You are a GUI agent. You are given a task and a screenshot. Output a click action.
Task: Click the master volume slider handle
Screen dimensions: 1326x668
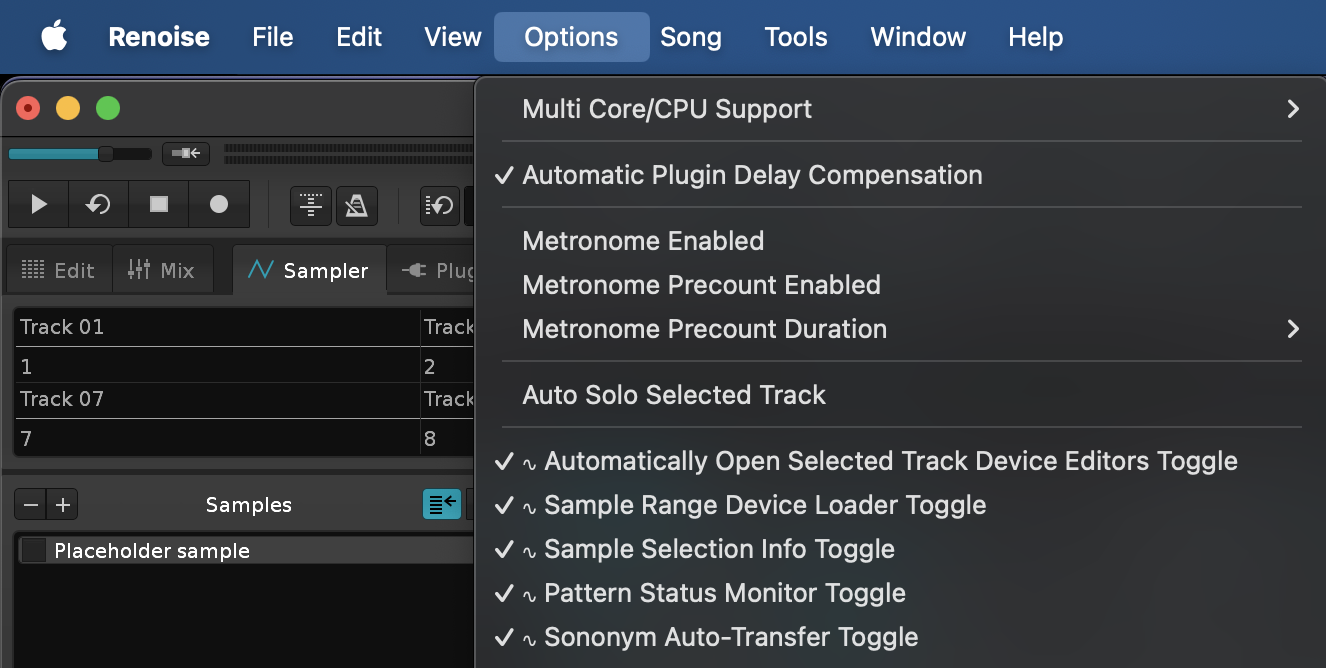tap(105, 154)
